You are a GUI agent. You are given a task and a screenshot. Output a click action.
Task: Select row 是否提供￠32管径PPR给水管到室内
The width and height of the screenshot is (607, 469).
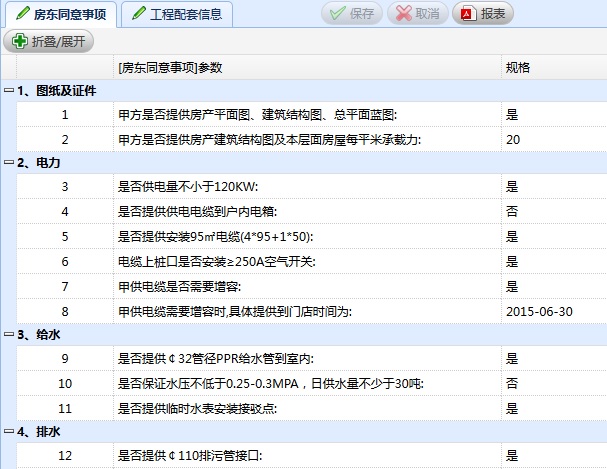(312, 358)
